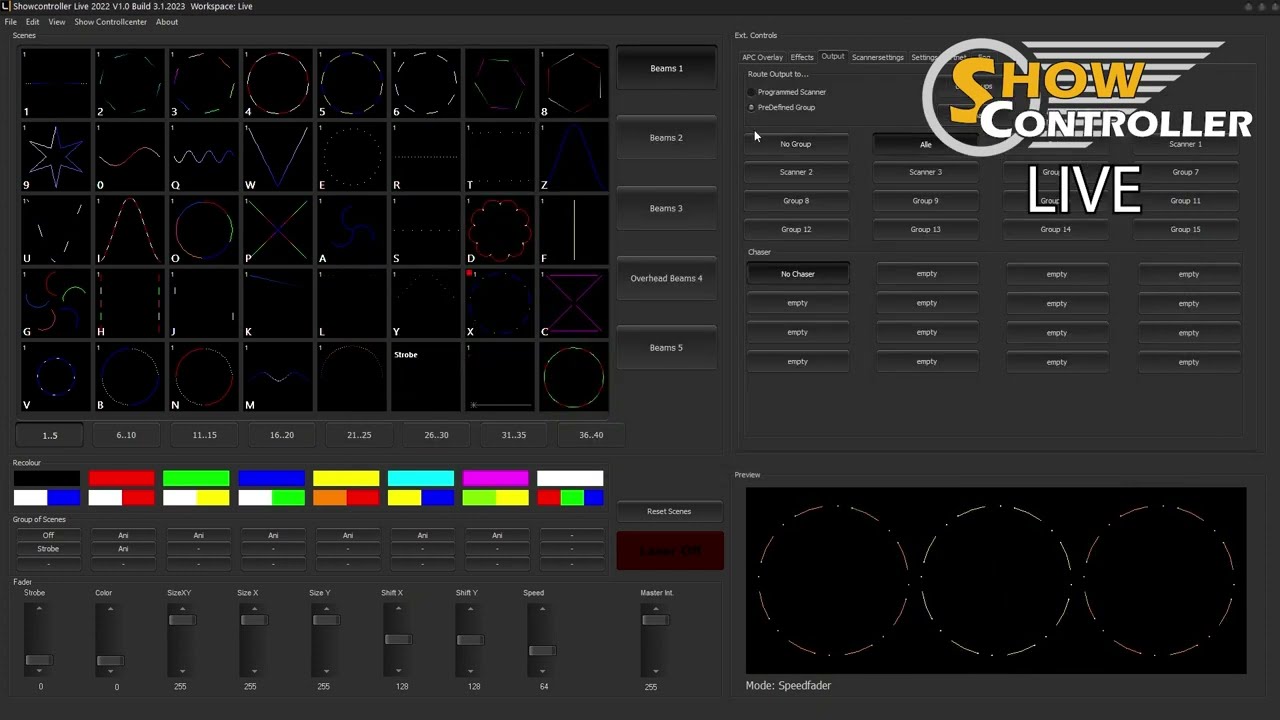
Task: Switch to scene page 36..40
Action: (x=591, y=435)
